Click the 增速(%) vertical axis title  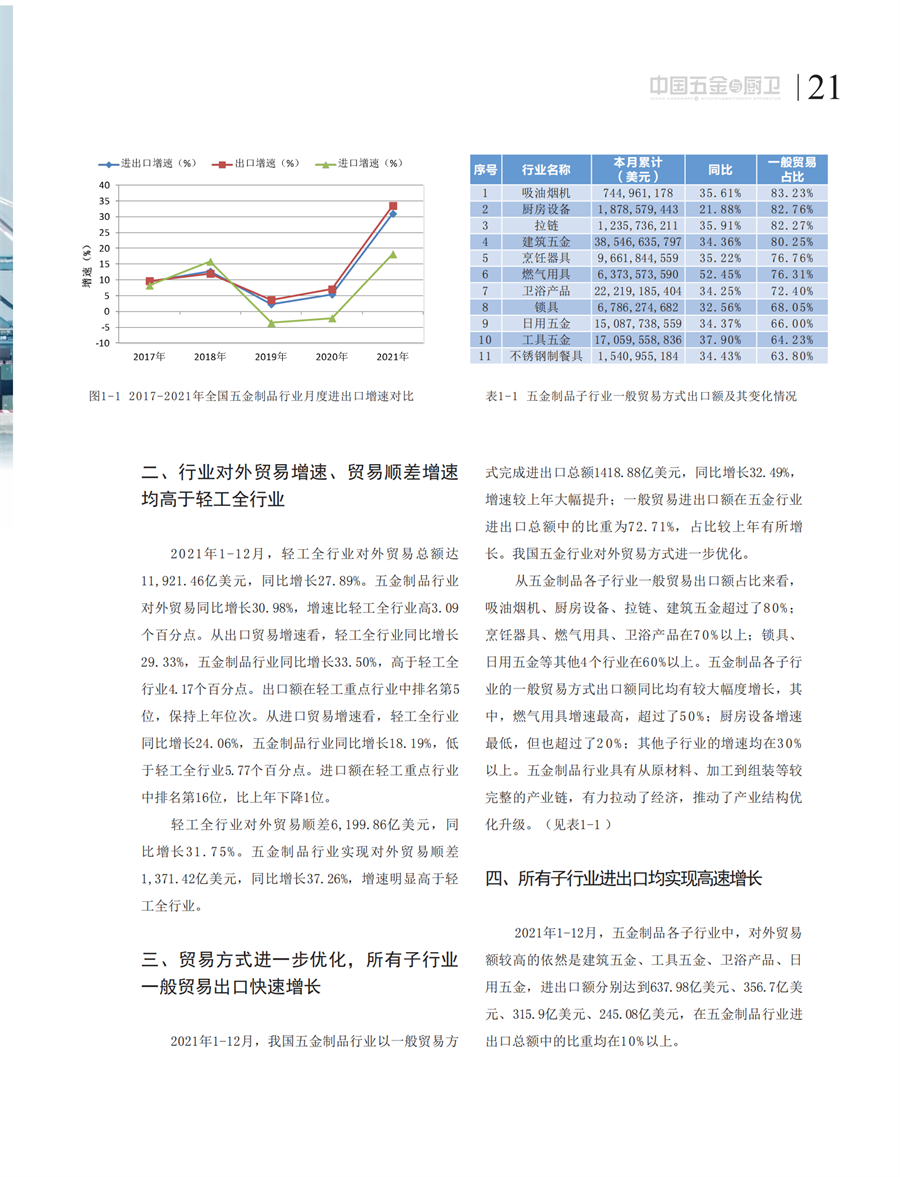click(x=86, y=266)
